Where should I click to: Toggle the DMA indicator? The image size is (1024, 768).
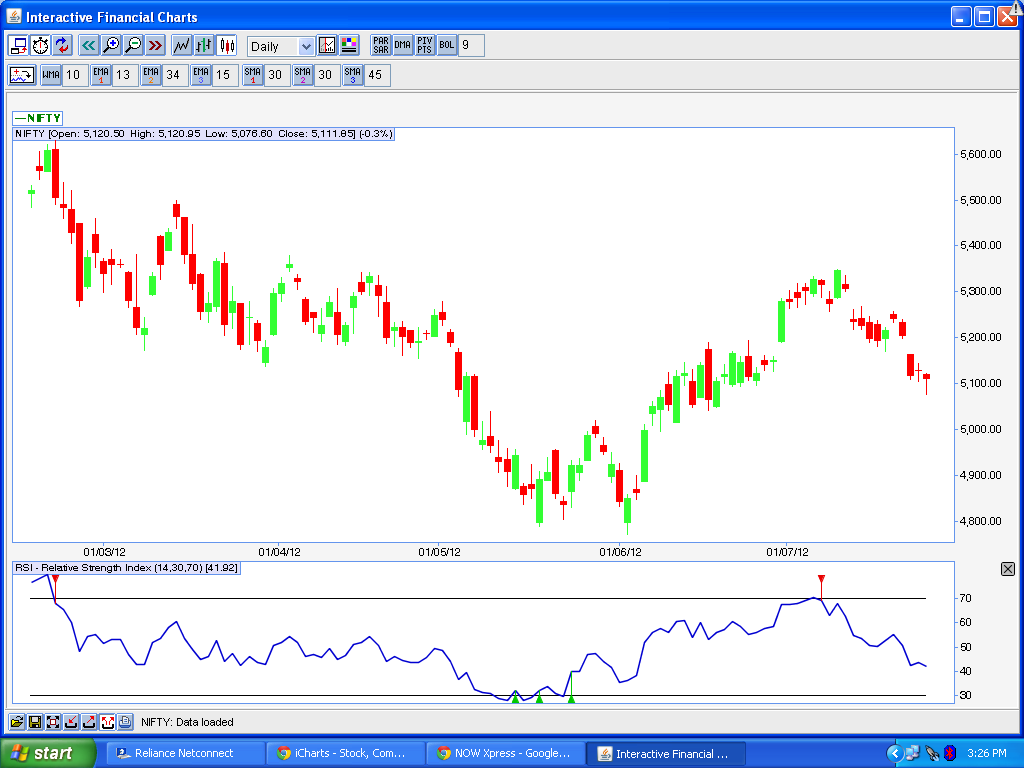(x=402, y=45)
